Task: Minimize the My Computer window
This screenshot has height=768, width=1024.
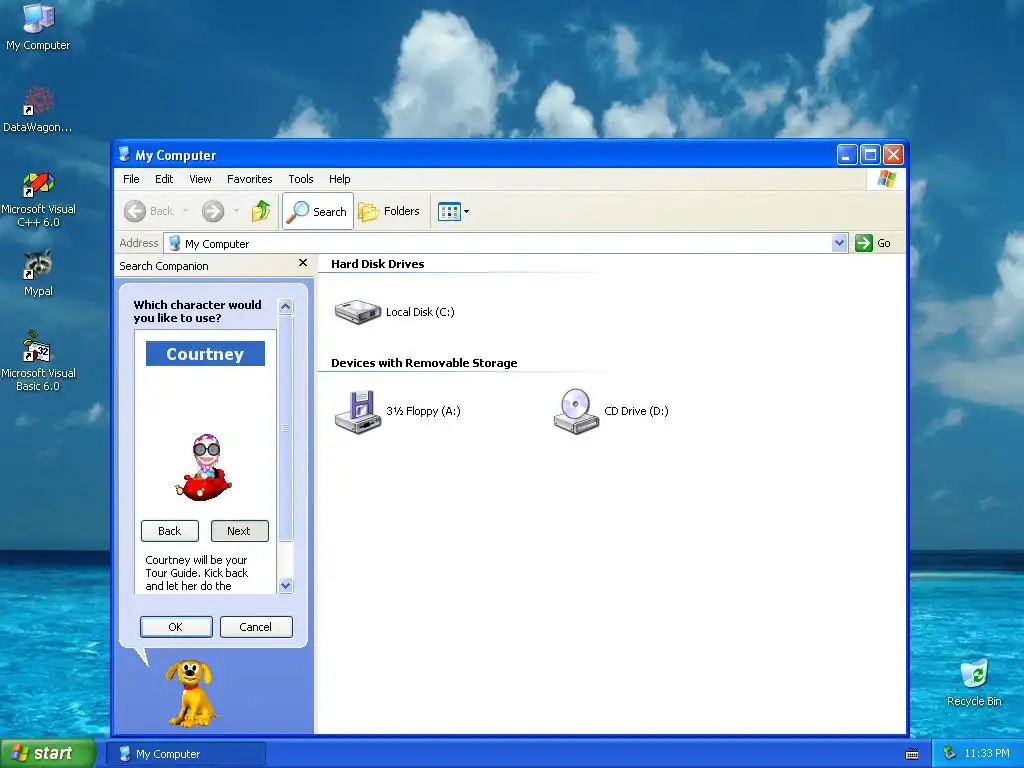Action: pyautogui.click(x=846, y=155)
